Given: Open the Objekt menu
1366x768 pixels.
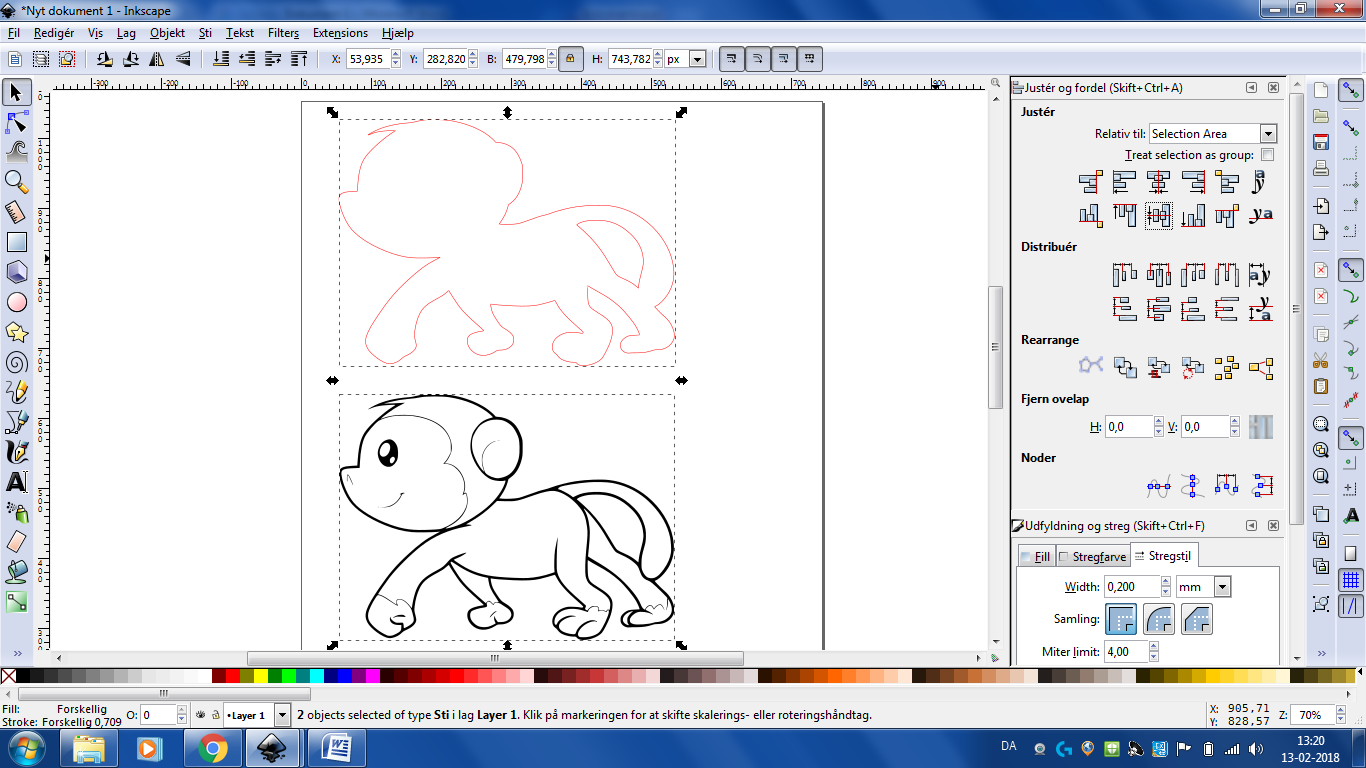Looking at the screenshot, I should click(x=167, y=33).
